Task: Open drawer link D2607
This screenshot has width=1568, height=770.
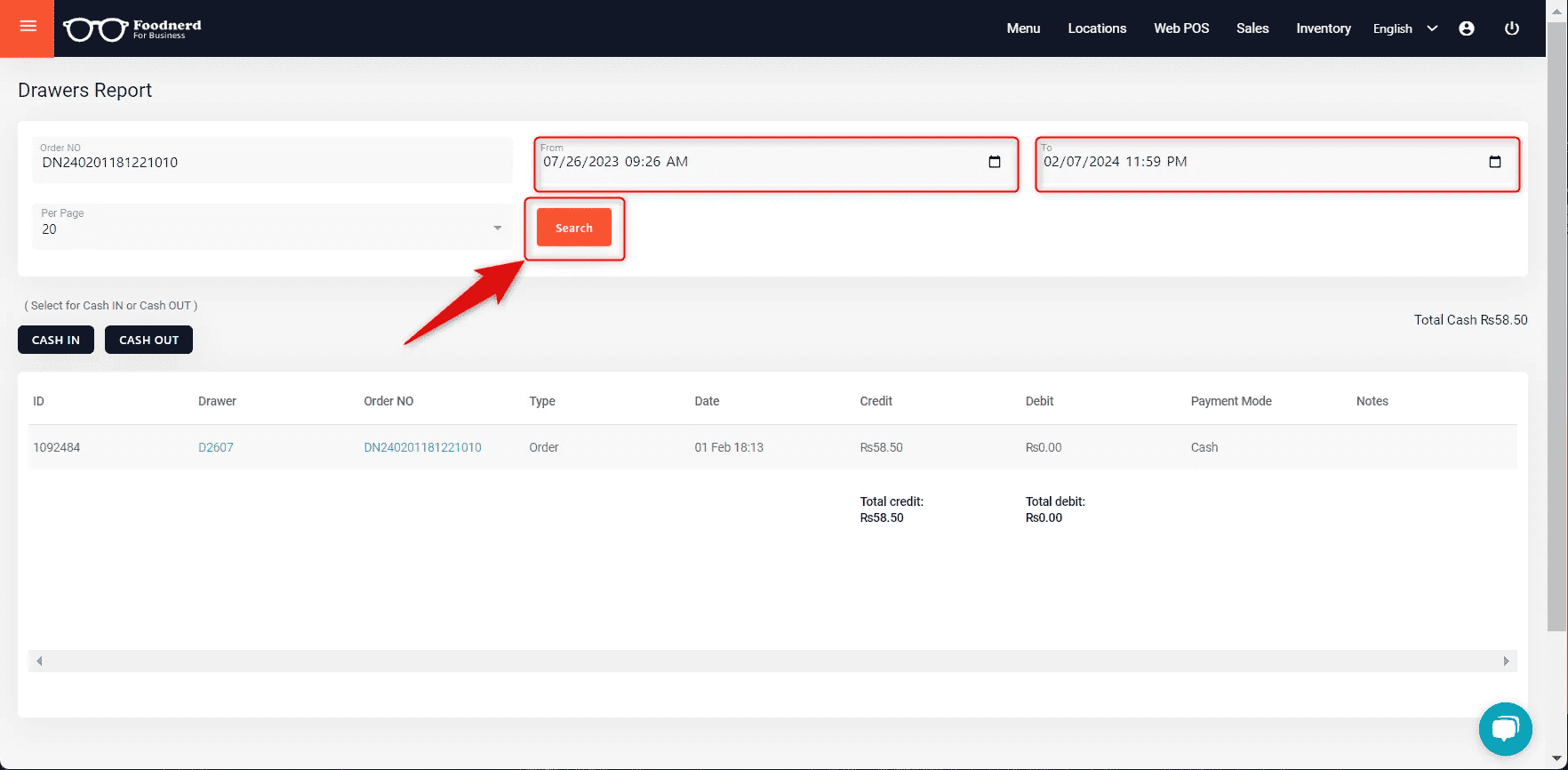Action: (216, 447)
